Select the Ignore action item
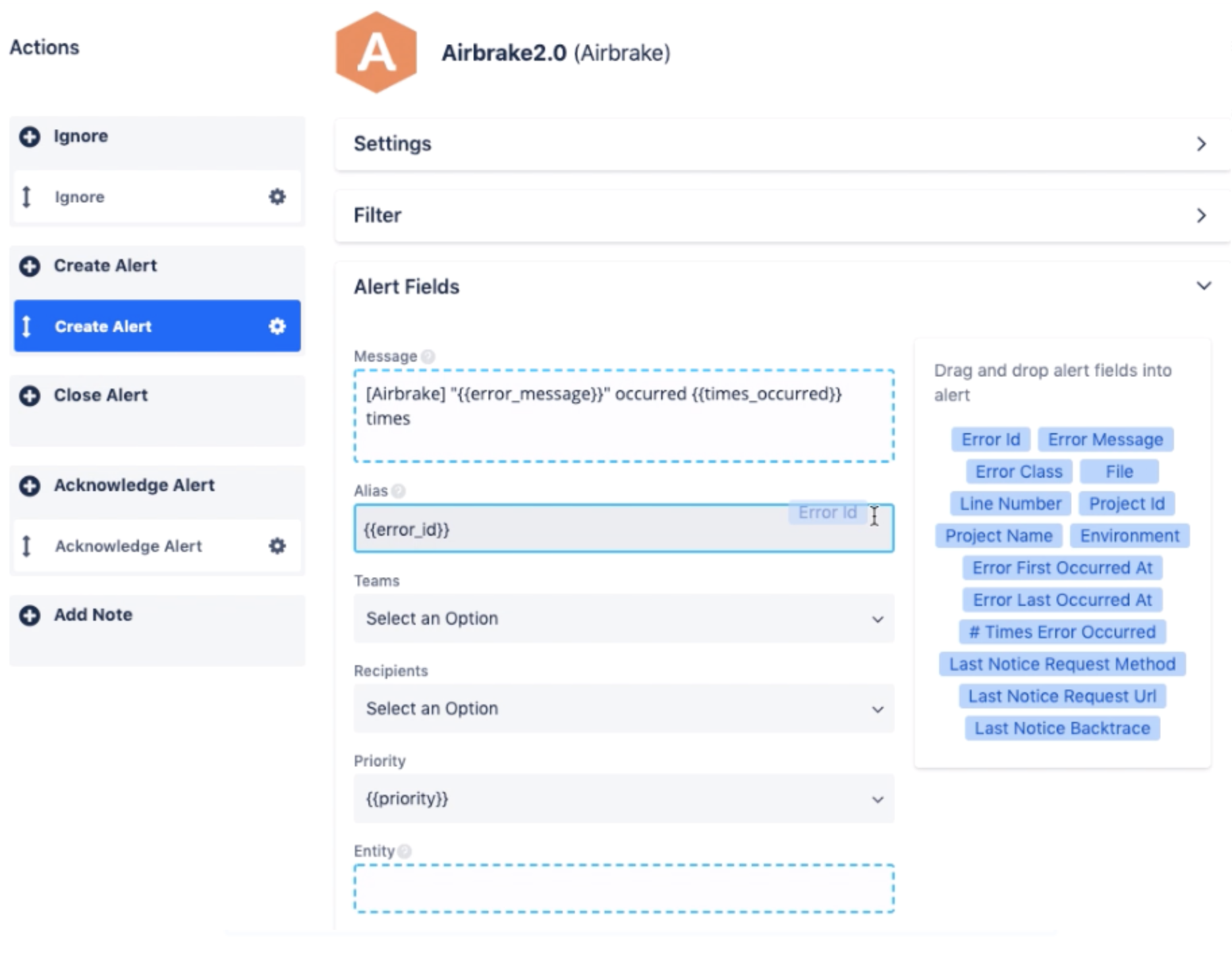Viewport: 1232px width, 954px height. 157,197
